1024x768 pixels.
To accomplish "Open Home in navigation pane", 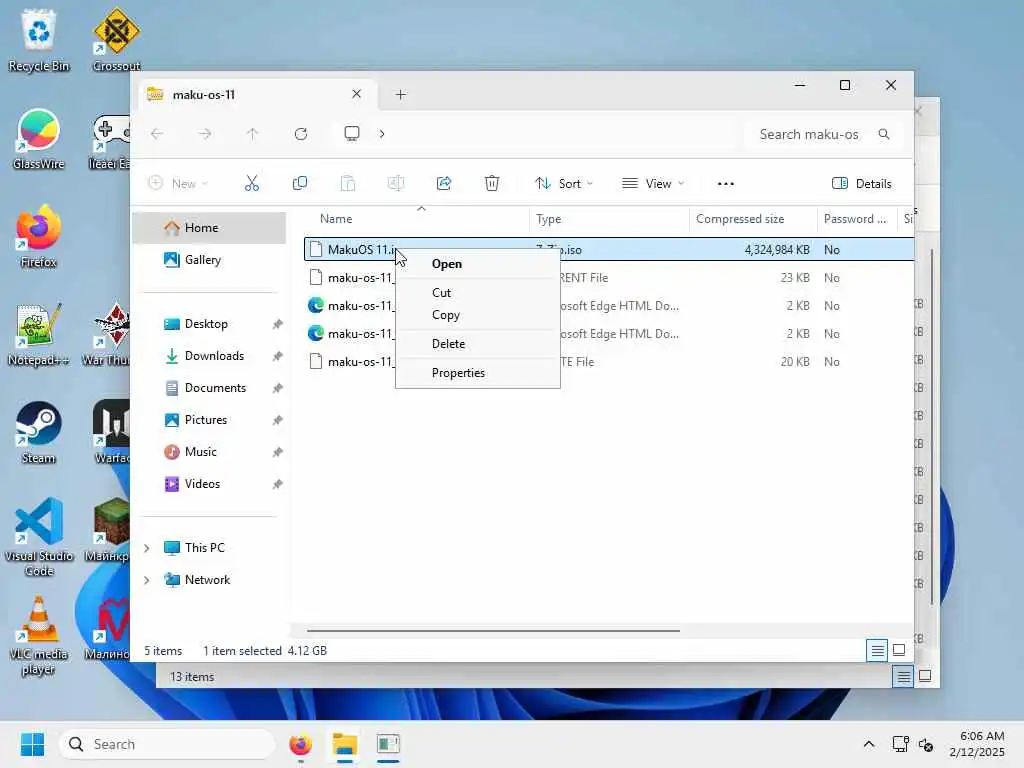I will point(209,228).
